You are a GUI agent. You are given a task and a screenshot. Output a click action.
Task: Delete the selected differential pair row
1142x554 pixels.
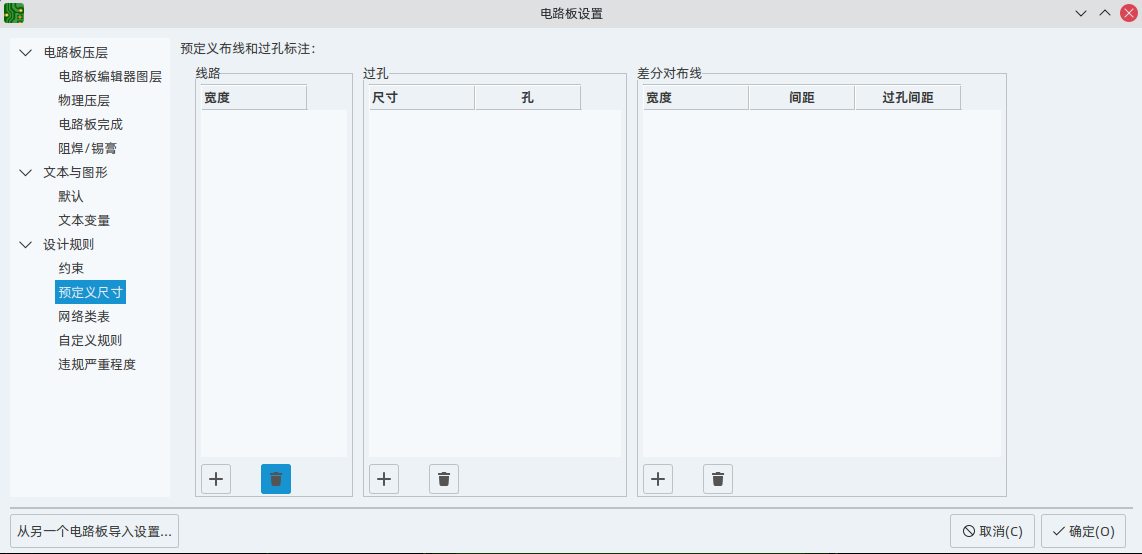tap(718, 479)
